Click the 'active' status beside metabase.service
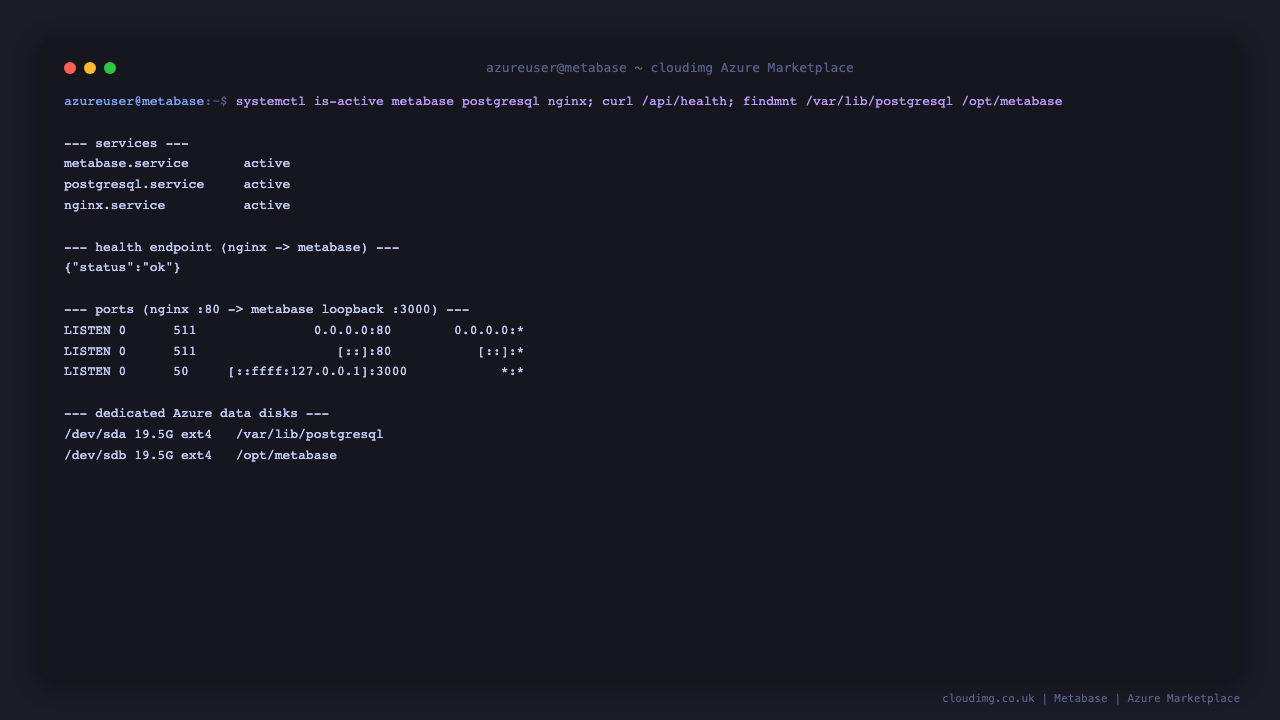 tap(267, 163)
